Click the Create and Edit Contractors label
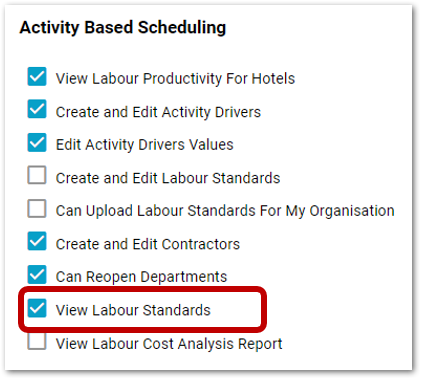Screen dimensions: 421x379 click(x=148, y=244)
